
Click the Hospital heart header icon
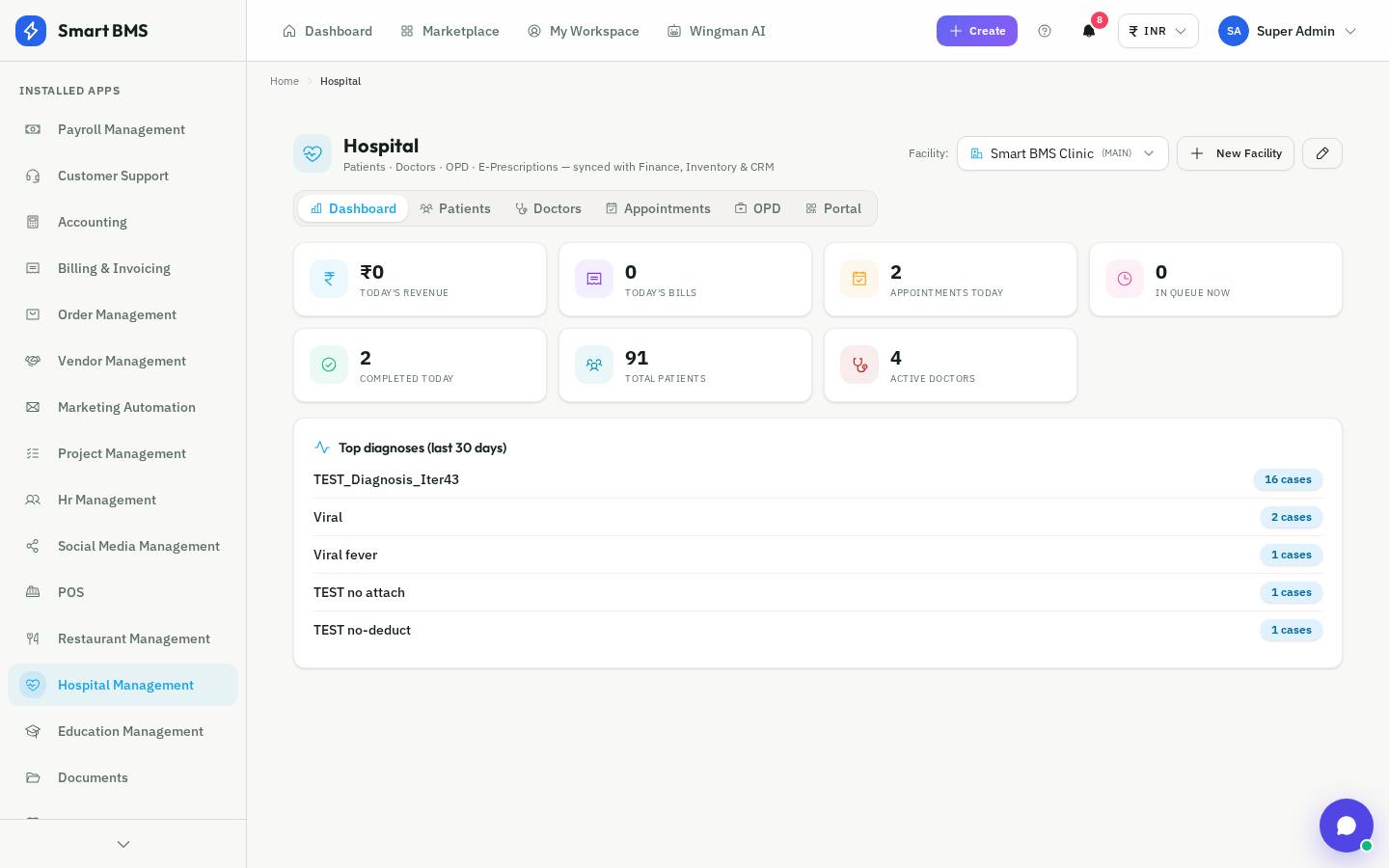click(313, 153)
